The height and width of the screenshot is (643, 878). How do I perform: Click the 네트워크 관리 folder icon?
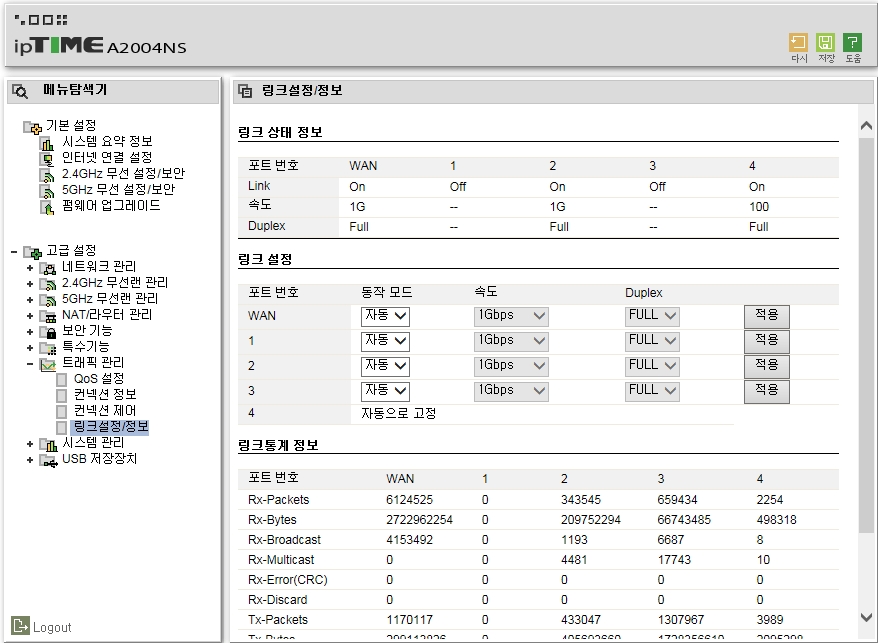tap(48, 268)
